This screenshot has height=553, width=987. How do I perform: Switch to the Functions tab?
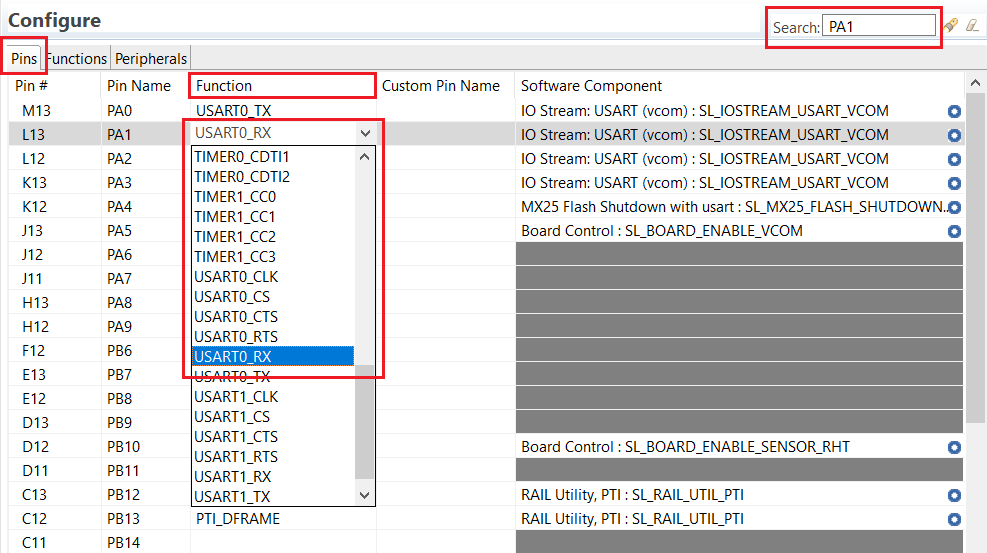[x=77, y=59]
